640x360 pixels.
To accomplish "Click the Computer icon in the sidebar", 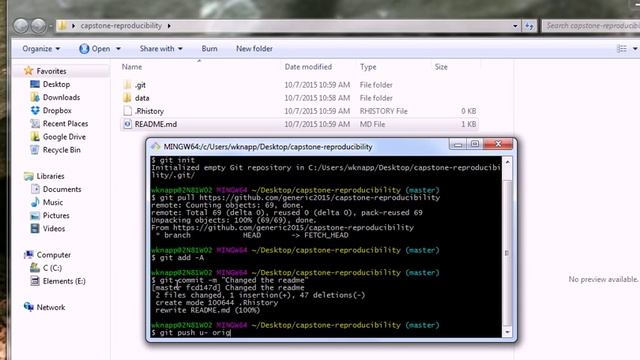I will pos(29,255).
